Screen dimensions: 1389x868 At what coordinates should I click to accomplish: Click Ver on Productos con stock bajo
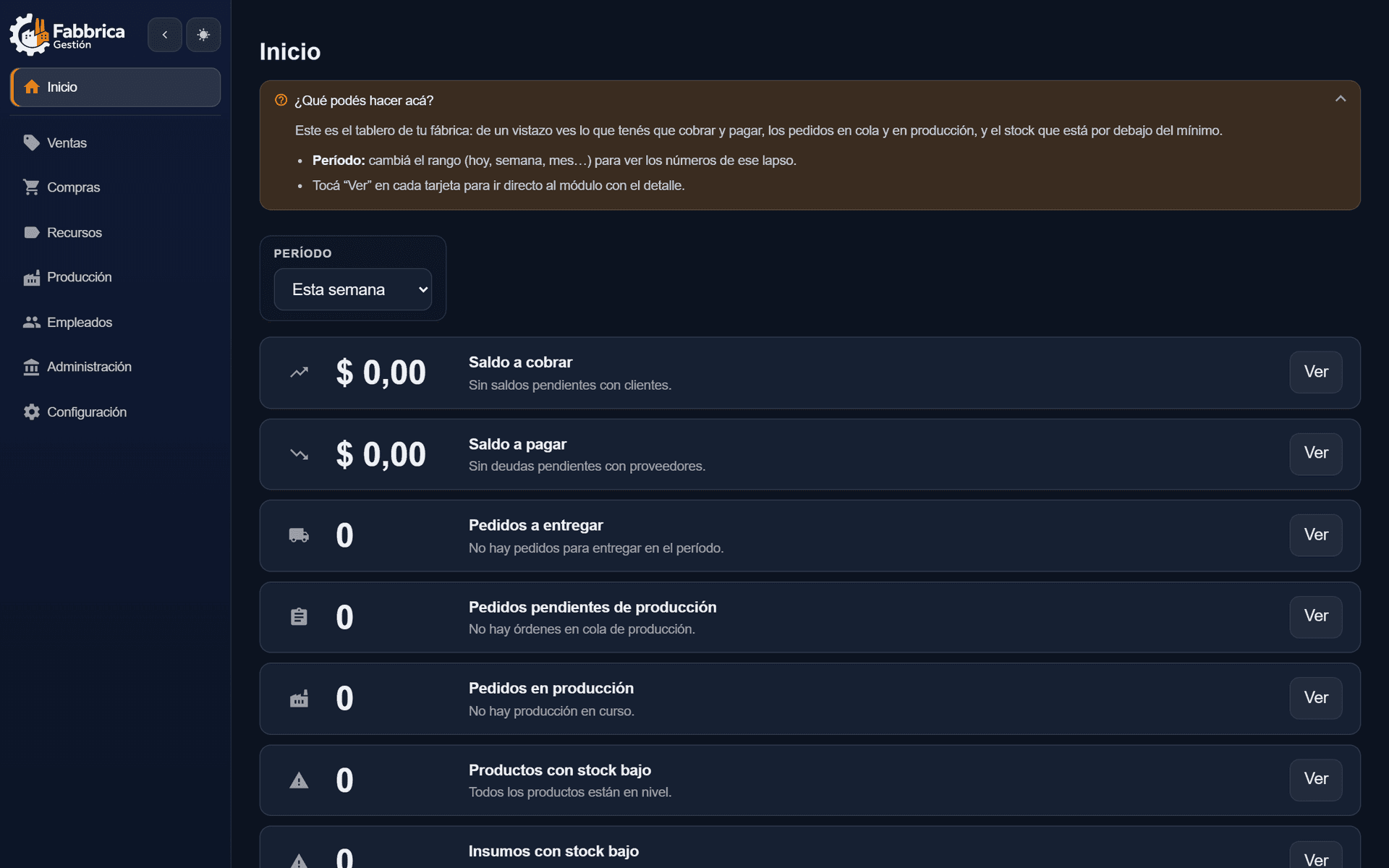coord(1316,779)
